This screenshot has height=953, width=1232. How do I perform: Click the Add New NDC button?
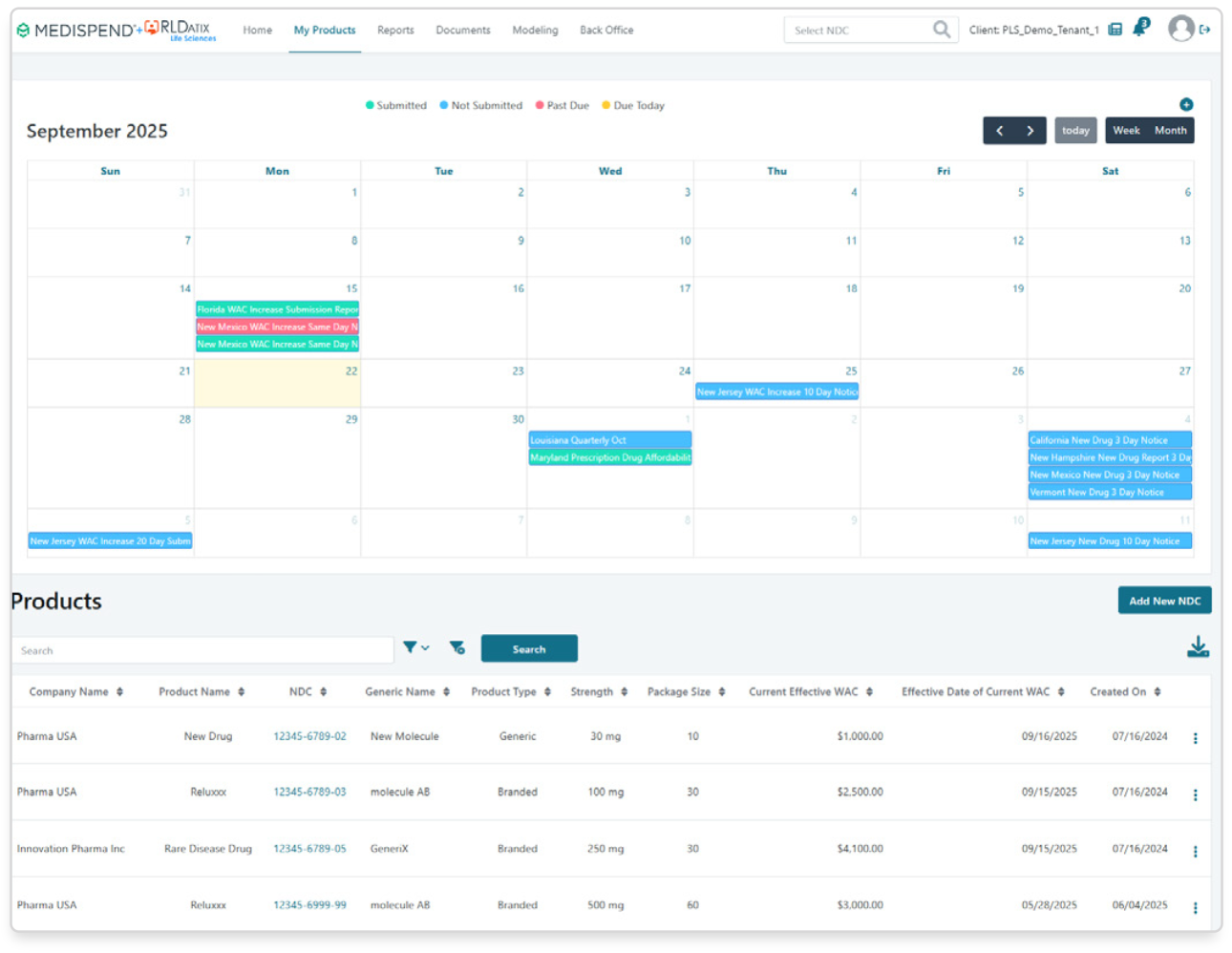pos(1164,601)
